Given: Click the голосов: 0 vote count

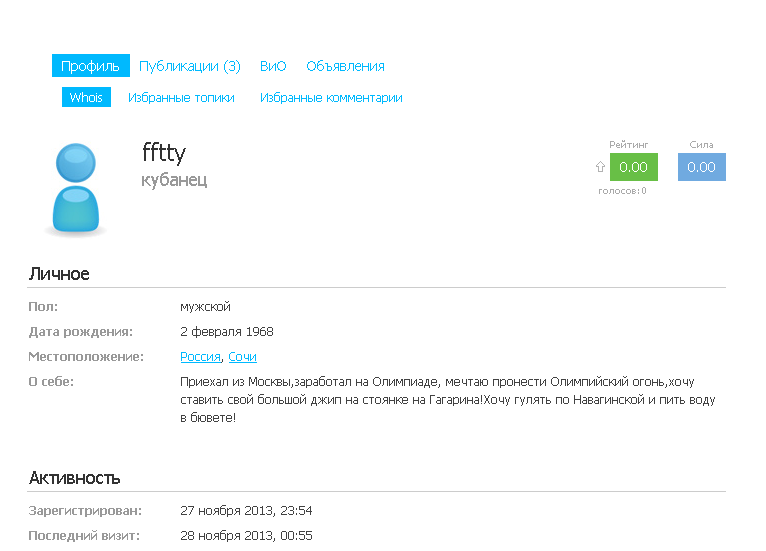Looking at the screenshot, I should point(622,191).
